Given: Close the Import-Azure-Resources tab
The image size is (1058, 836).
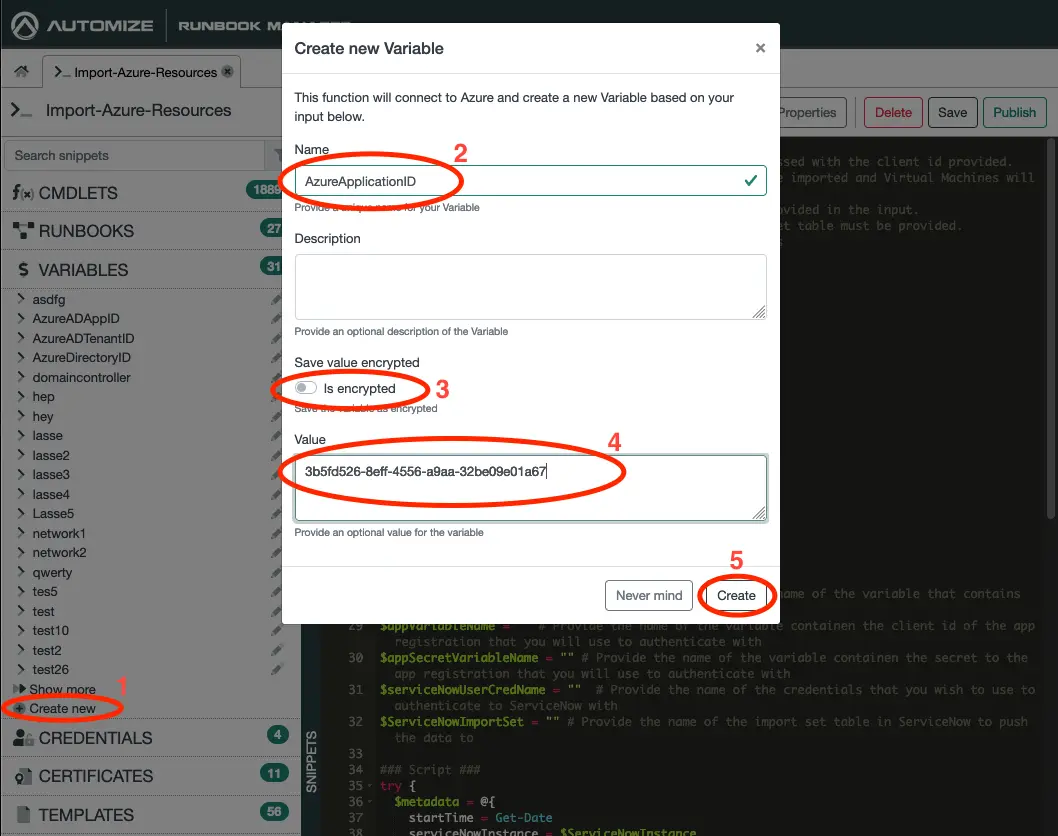Looking at the screenshot, I should (227, 72).
